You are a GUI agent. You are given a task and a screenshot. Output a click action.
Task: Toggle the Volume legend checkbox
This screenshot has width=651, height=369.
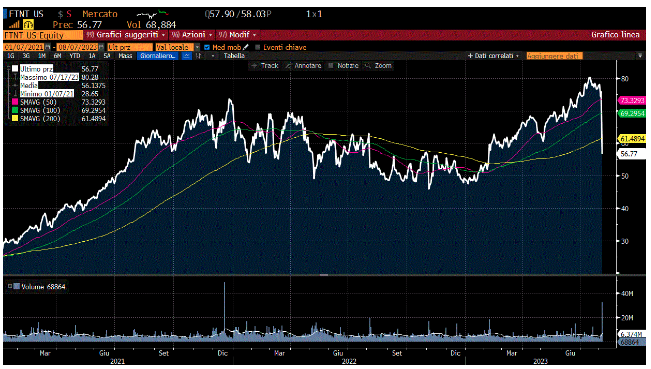coord(10,286)
